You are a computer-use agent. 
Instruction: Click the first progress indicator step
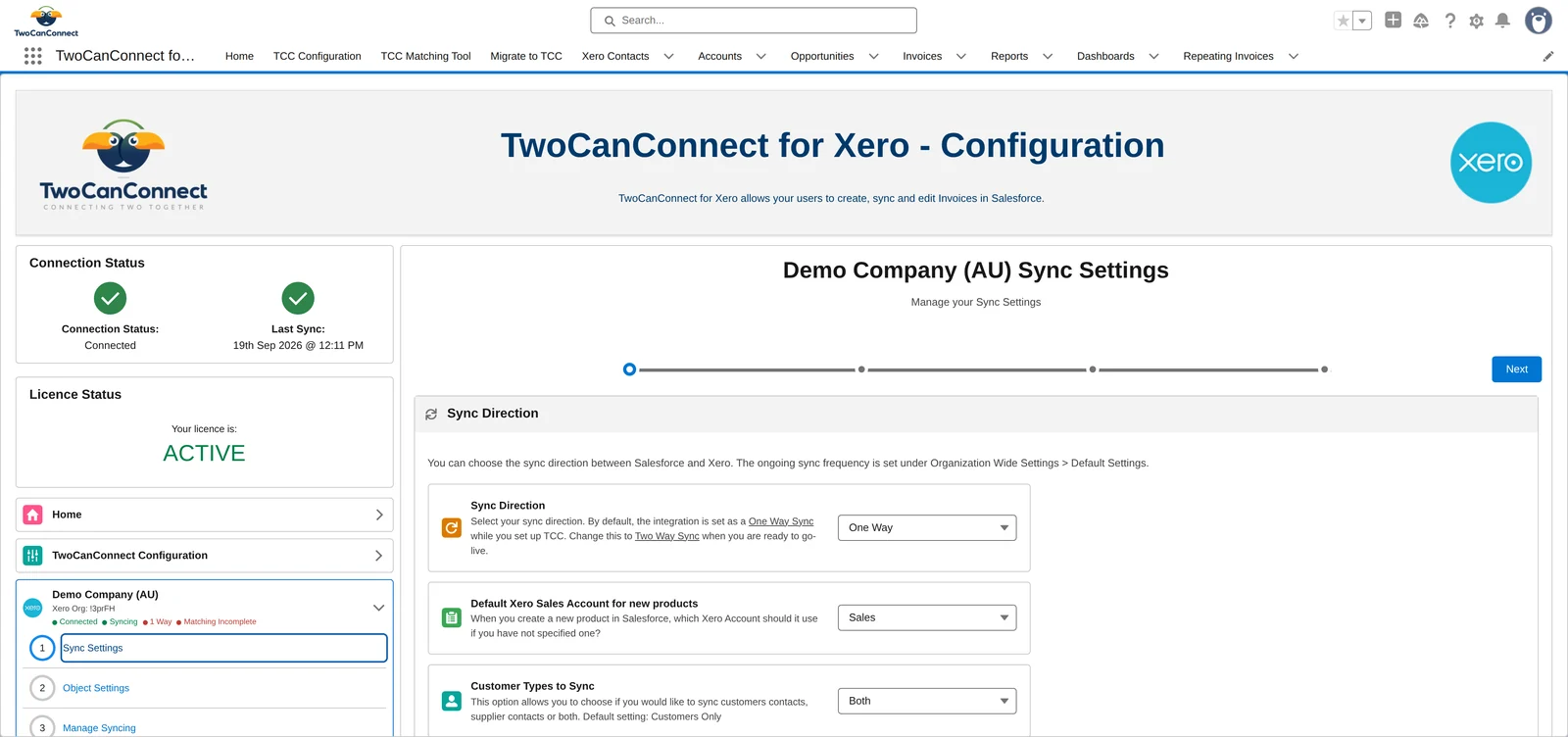pyautogui.click(x=629, y=369)
